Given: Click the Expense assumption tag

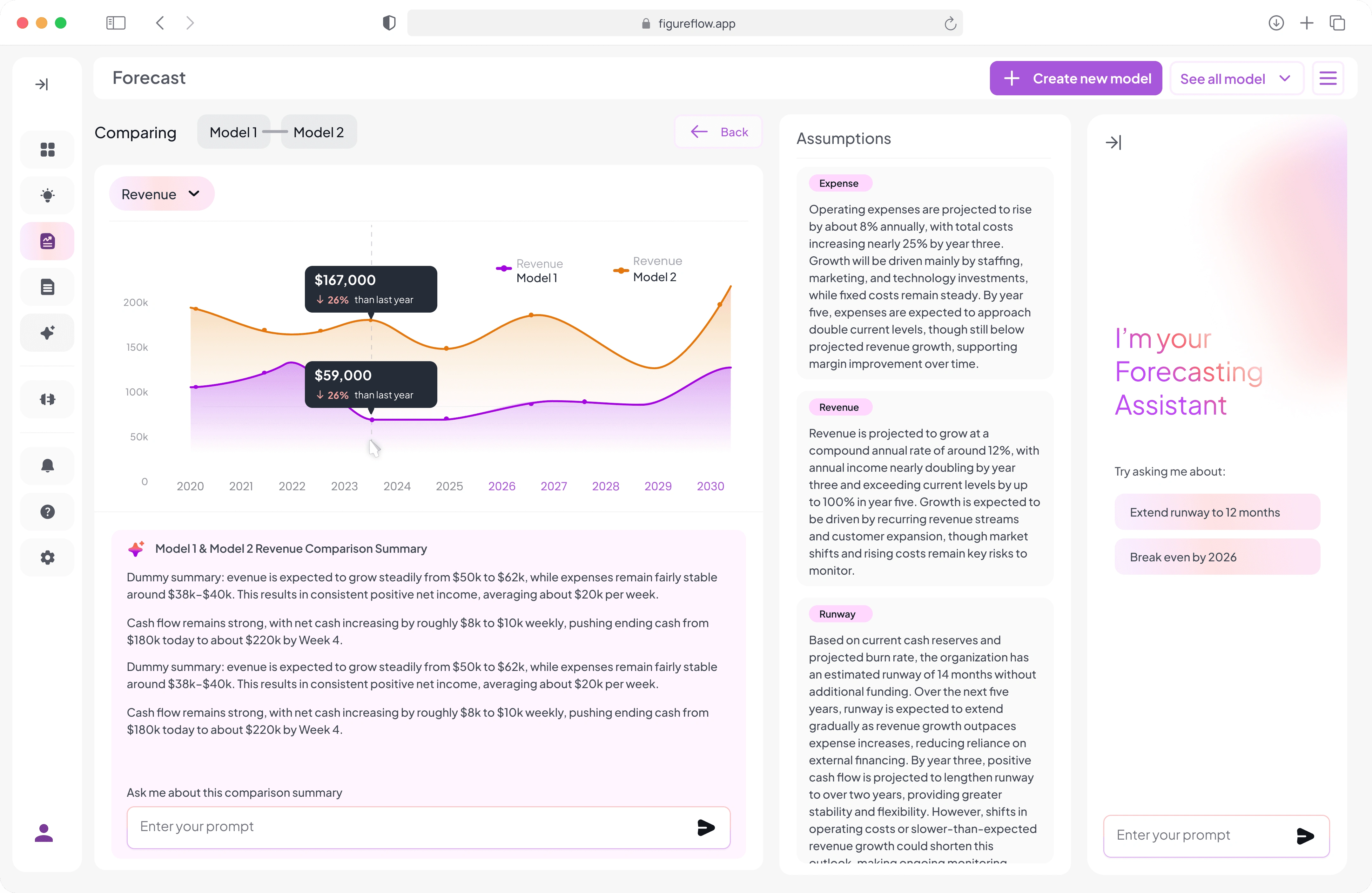Looking at the screenshot, I should tap(840, 183).
